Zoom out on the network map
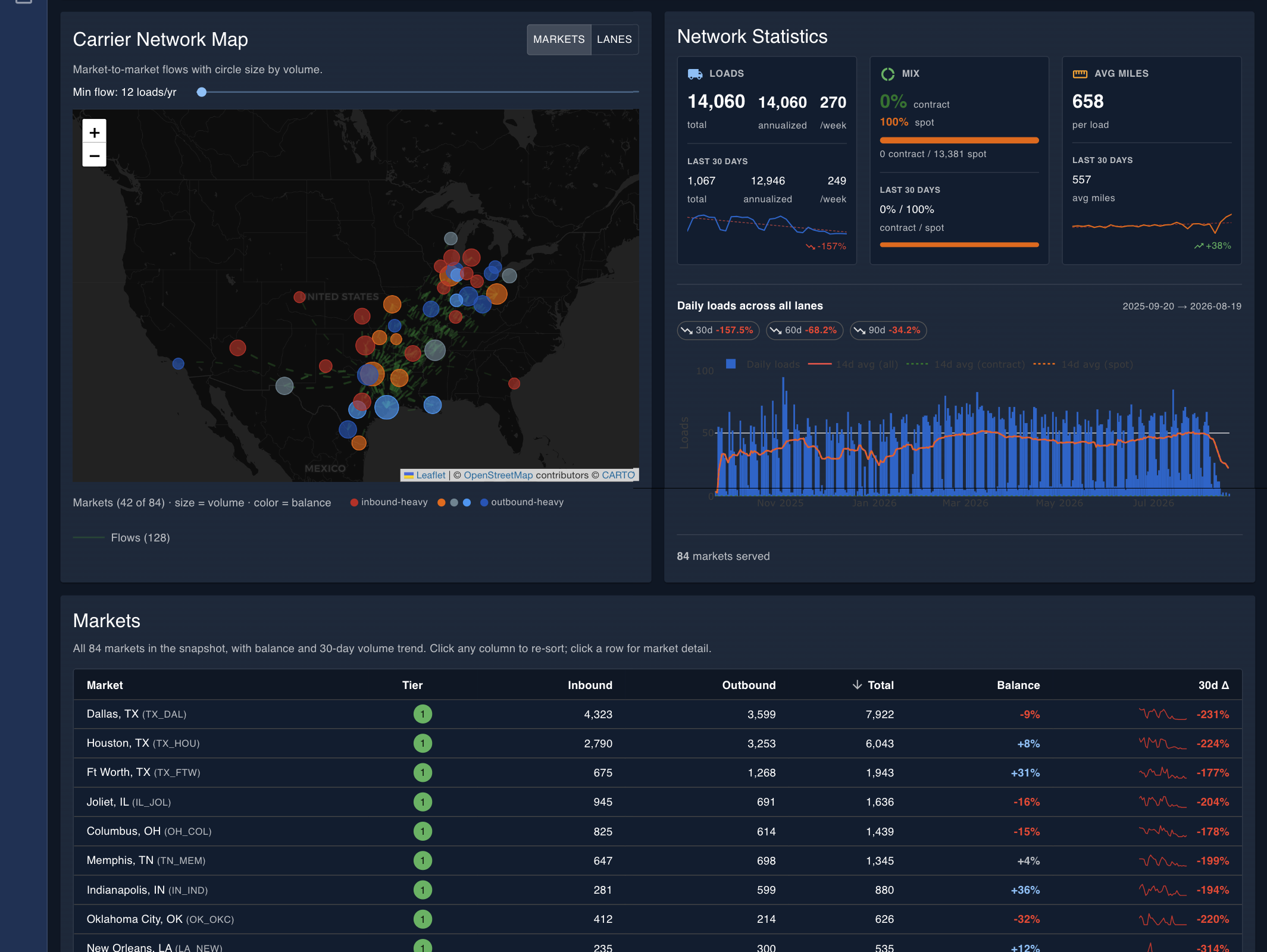This screenshot has height=952, width=1267. click(x=94, y=156)
